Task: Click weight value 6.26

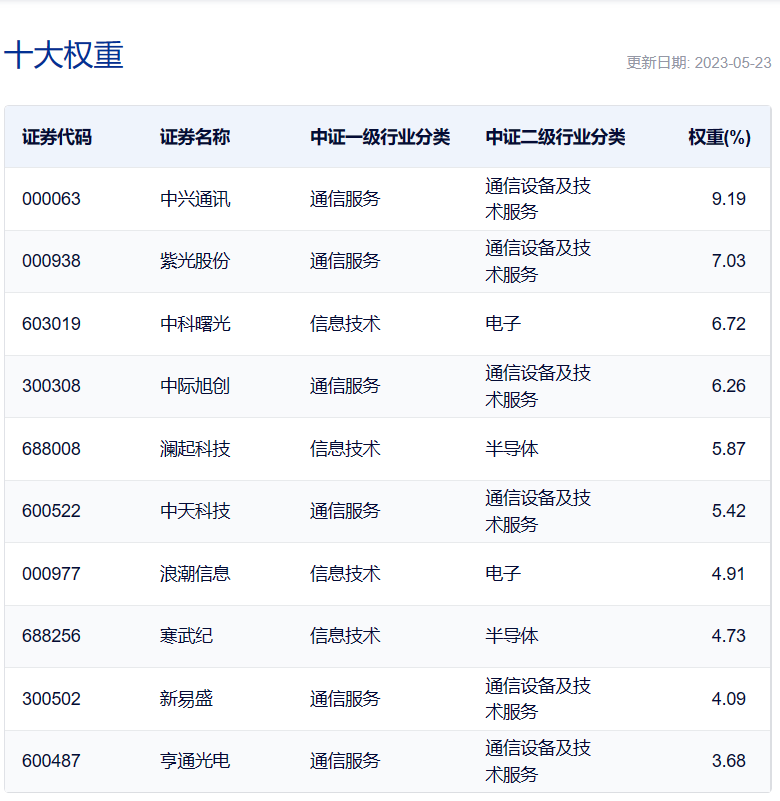Action: (728, 386)
